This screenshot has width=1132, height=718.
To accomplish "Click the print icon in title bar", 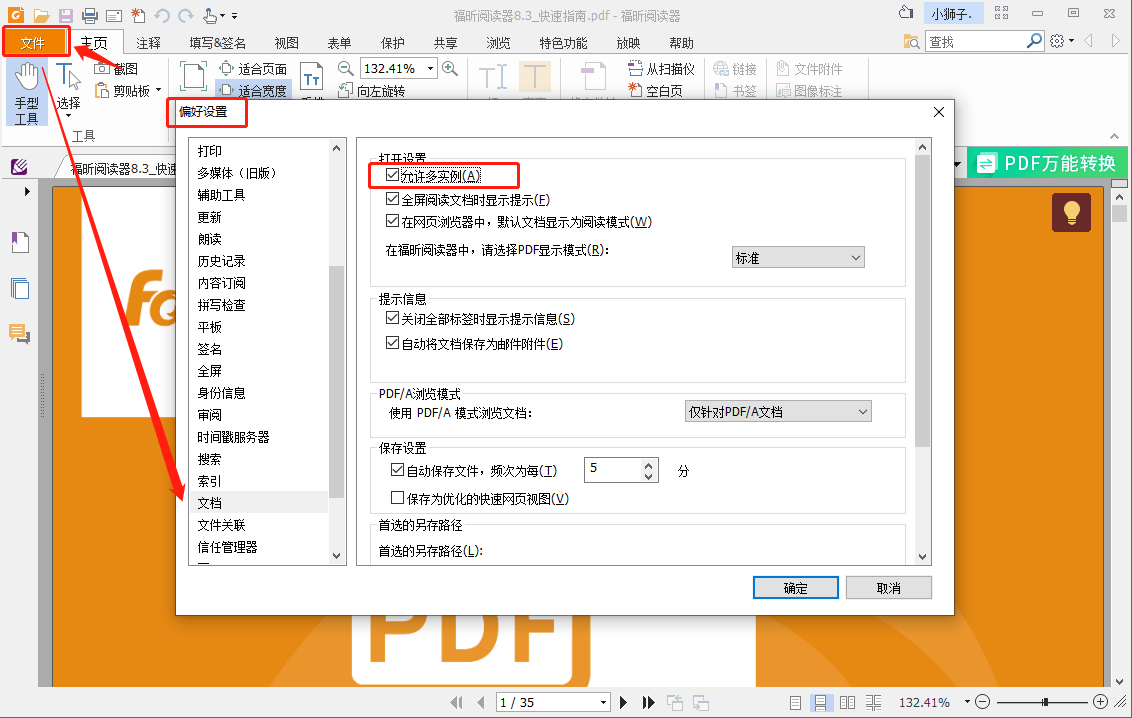I will pos(90,15).
